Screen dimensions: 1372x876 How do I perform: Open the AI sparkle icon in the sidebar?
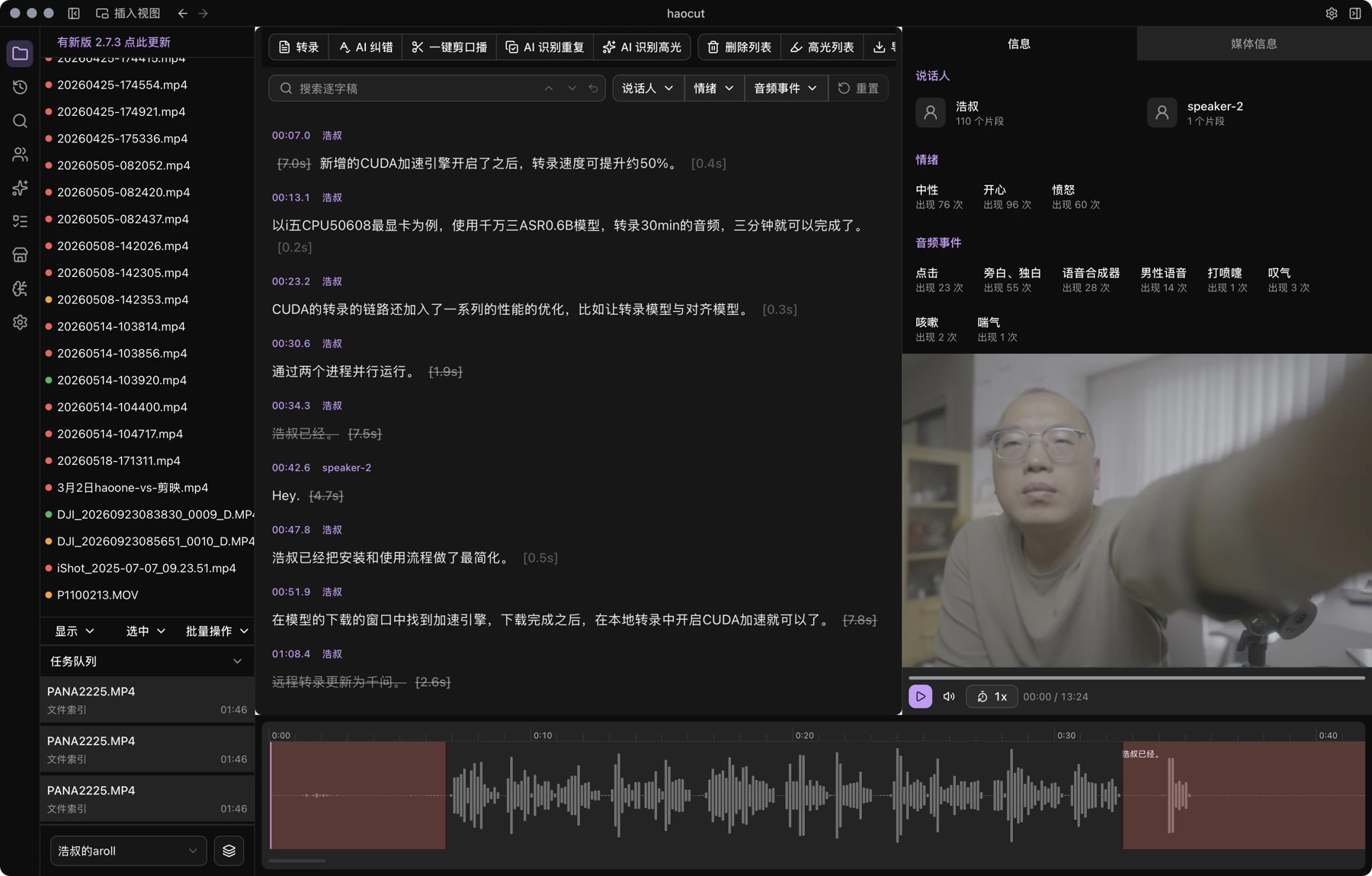pyautogui.click(x=20, y=188)
